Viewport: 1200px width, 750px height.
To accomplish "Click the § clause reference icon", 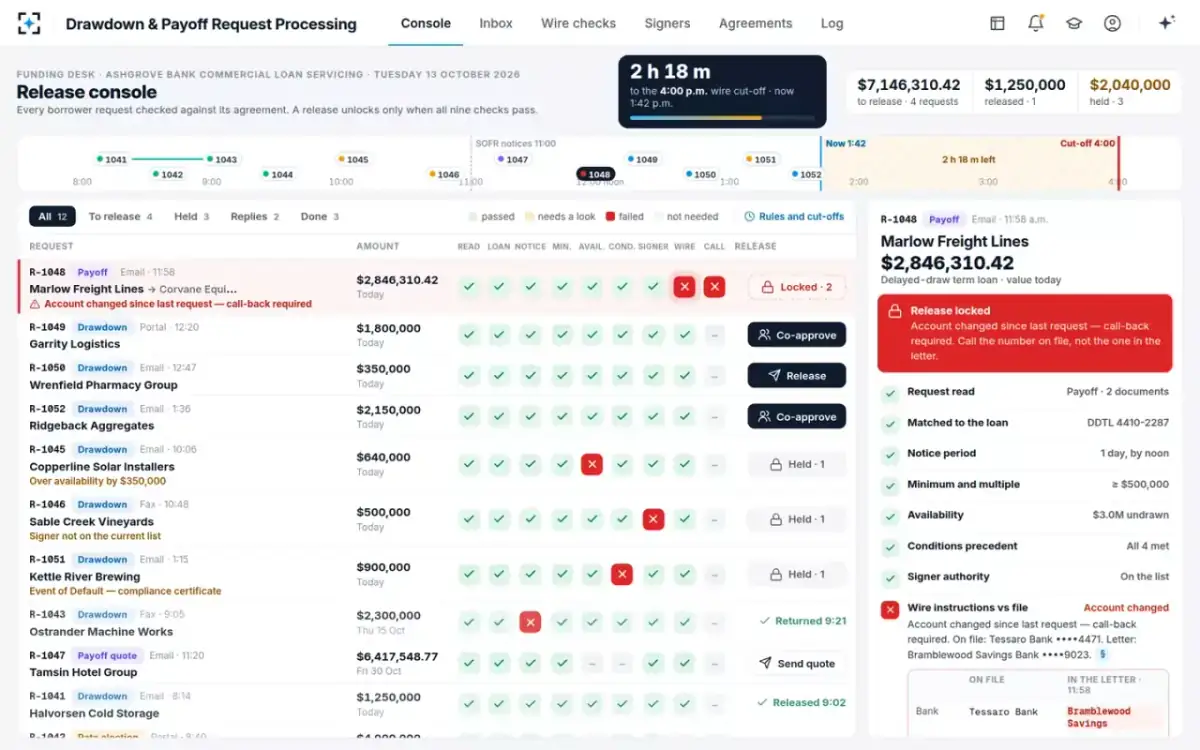I will [1102, 654].
